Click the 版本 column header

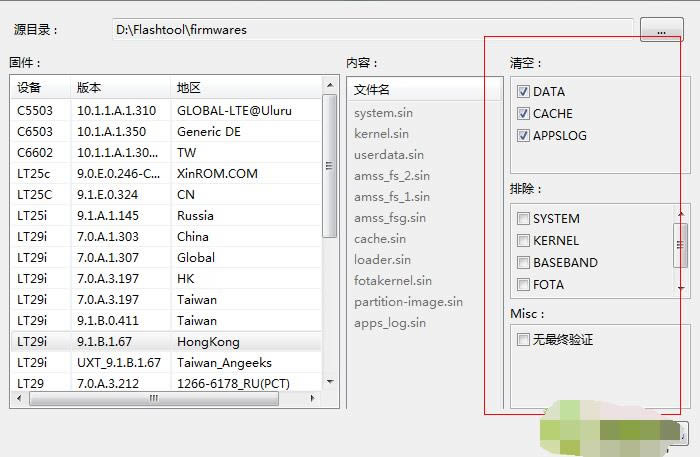point(119,88)
